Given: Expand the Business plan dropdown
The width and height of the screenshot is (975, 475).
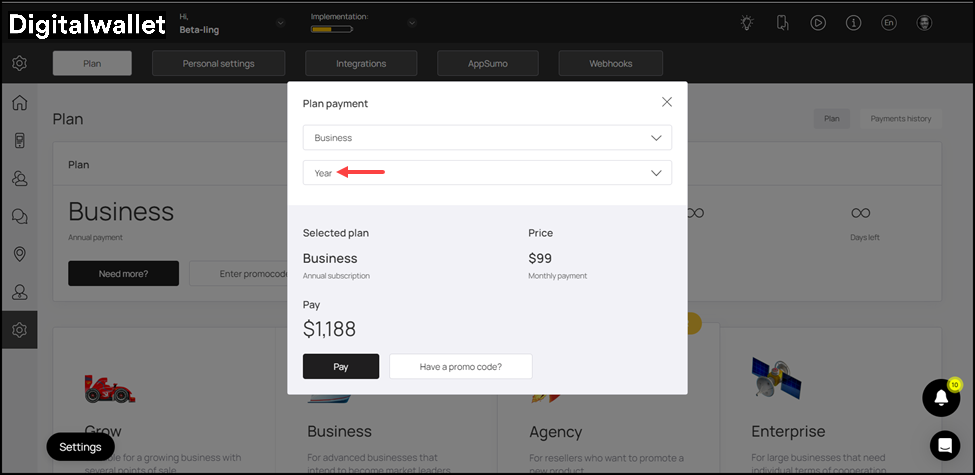Looking at the screenshot, I should 487,138.
